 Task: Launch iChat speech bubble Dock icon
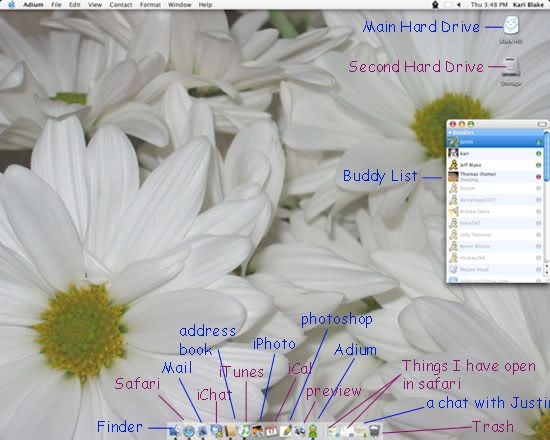coord(216,431)
